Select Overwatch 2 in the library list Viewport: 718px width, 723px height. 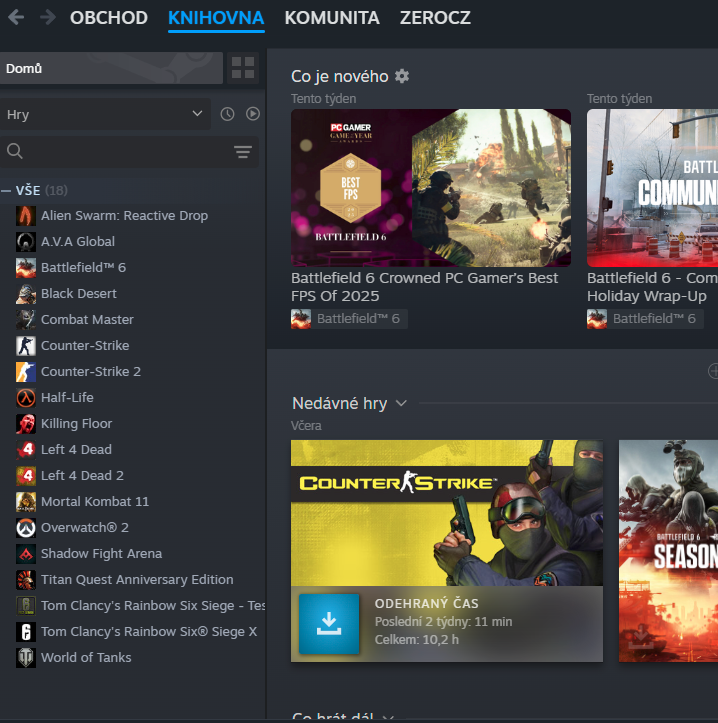point(84,527)
